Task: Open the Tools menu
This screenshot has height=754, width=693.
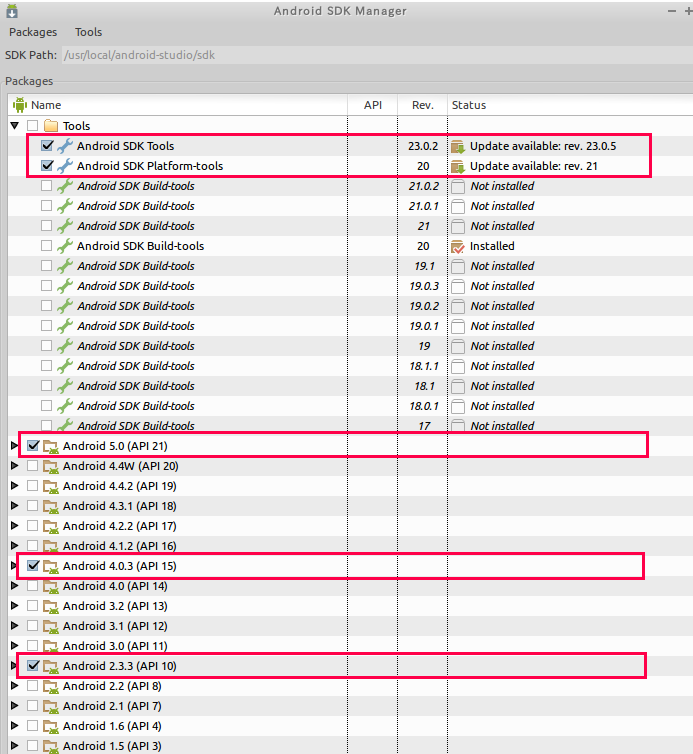Action: [x=88, y=32]
